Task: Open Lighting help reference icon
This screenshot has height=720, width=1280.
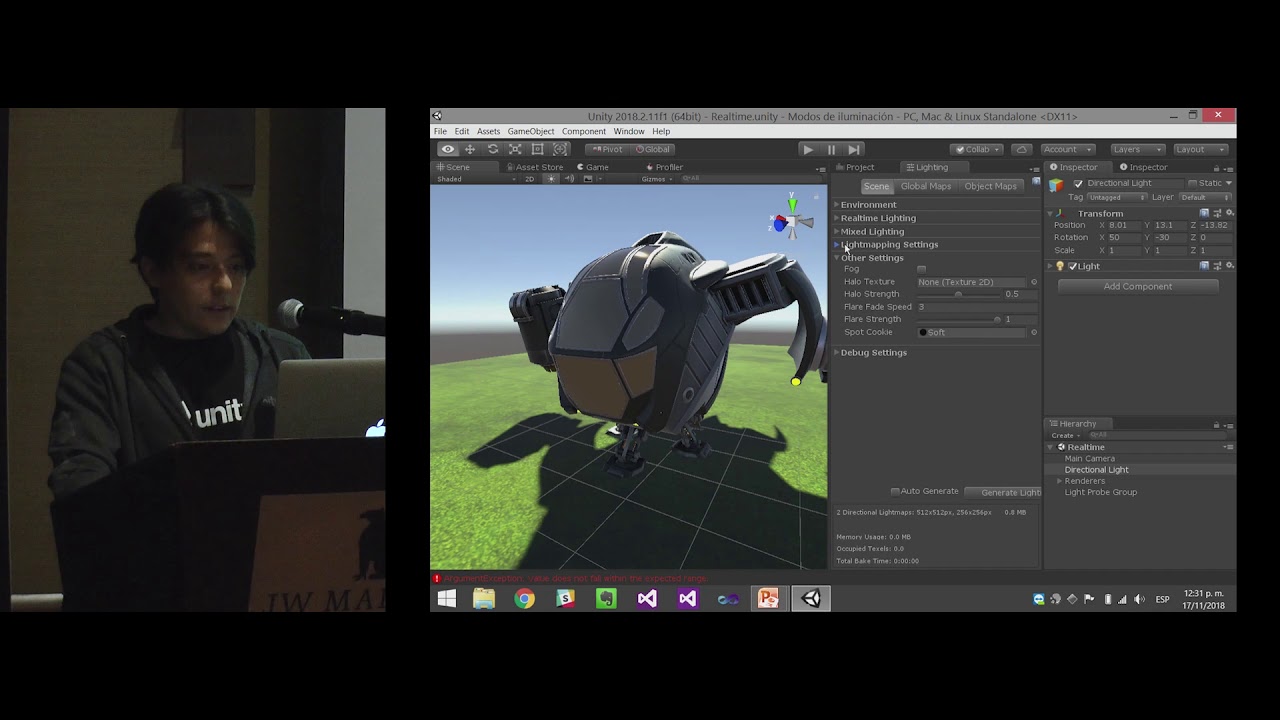Action: tap(1036, 182)
